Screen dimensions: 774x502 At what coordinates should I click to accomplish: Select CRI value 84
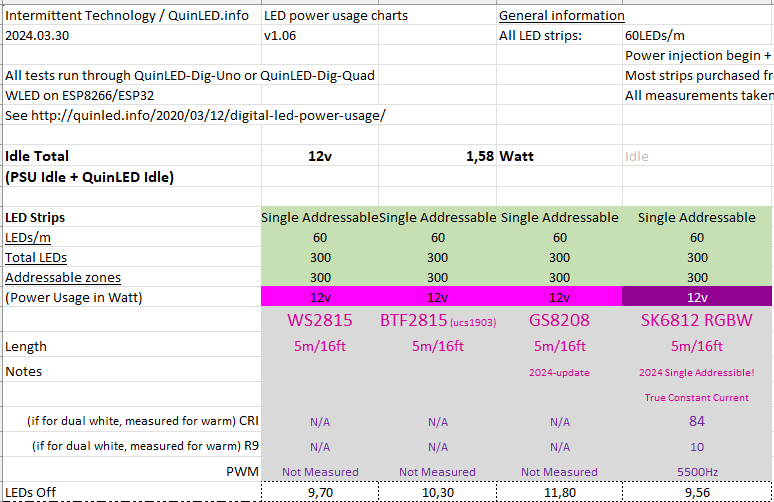pyautogui.click(x=697, y=421)
